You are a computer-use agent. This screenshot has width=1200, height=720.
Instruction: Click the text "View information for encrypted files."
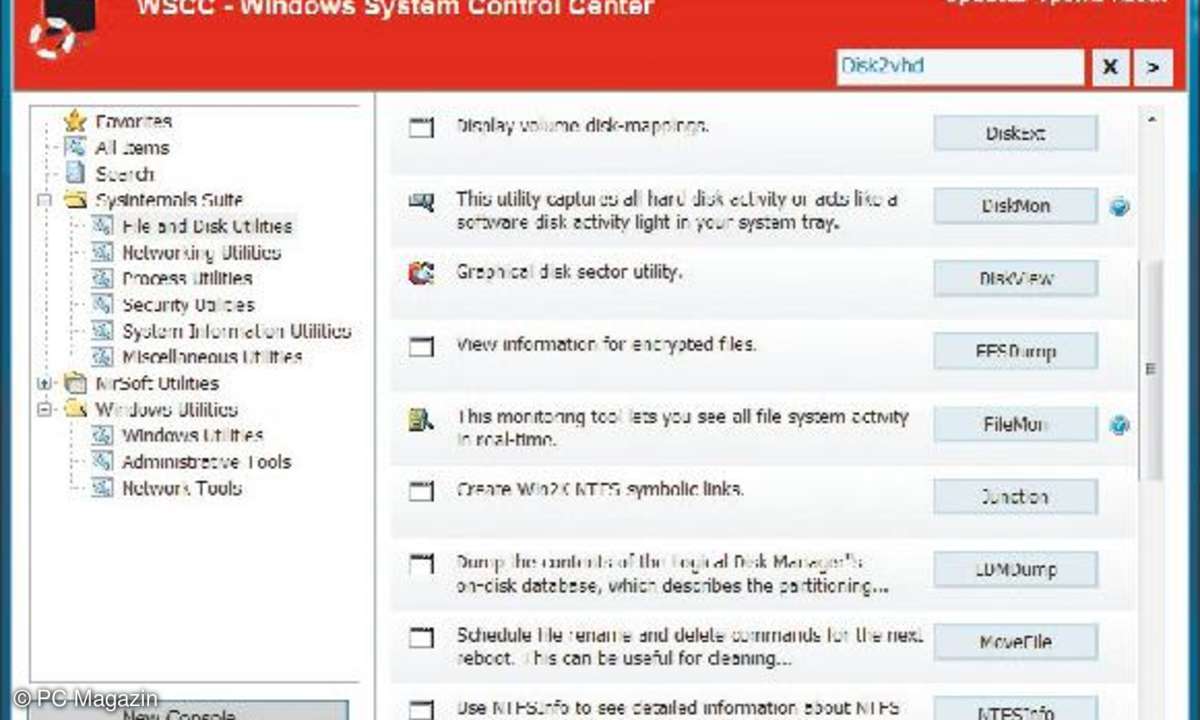[x=607, y=345]
